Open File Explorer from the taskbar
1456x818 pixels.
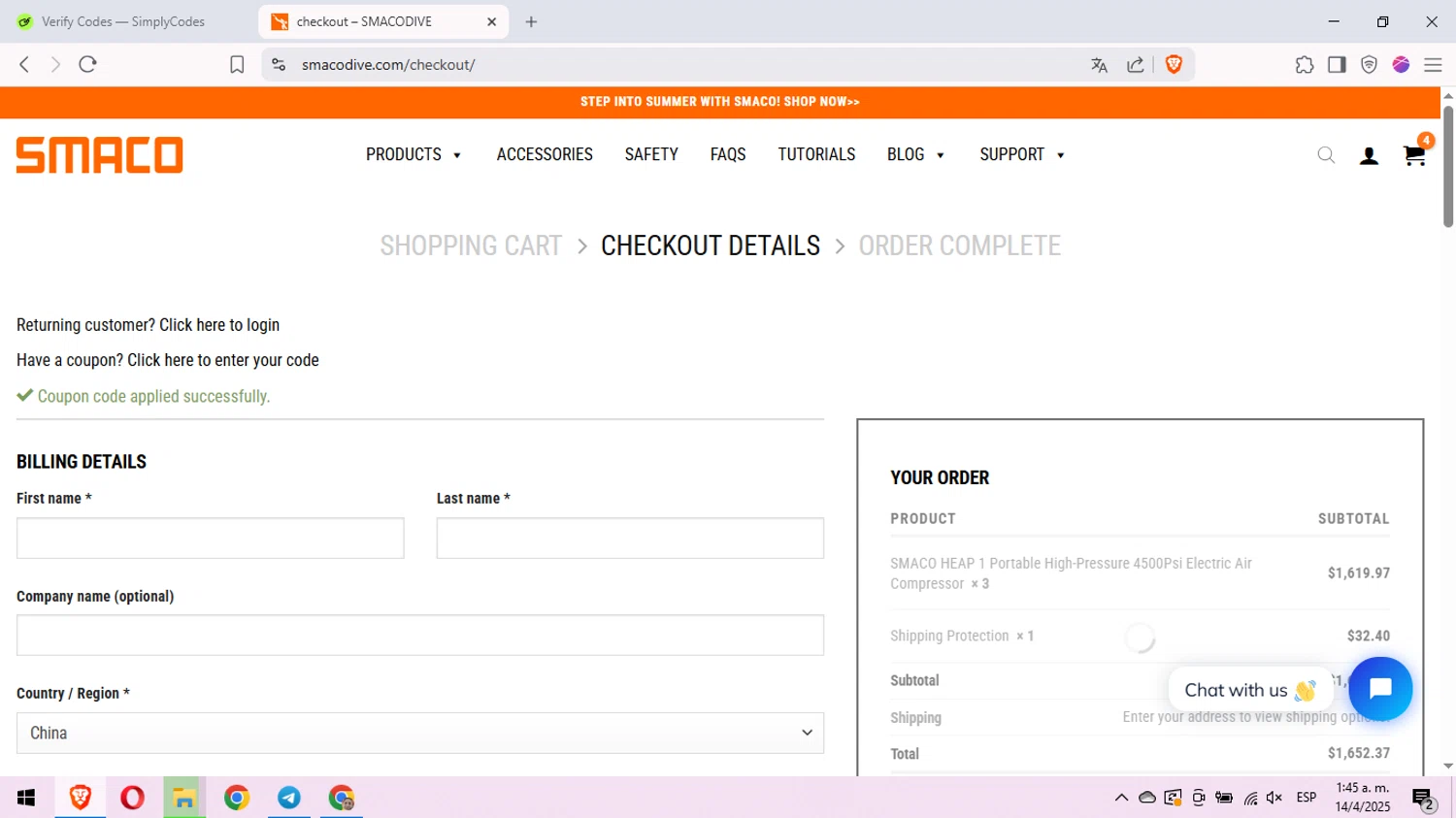(184, 798)
